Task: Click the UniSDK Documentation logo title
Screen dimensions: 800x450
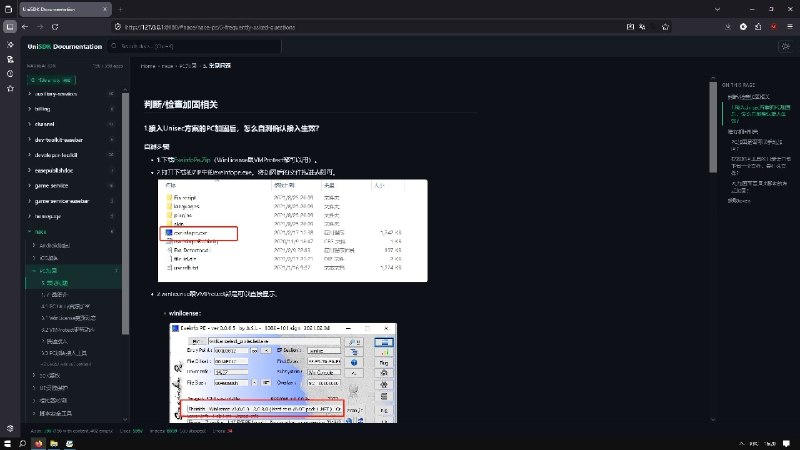Action: (x=65, y=46)
